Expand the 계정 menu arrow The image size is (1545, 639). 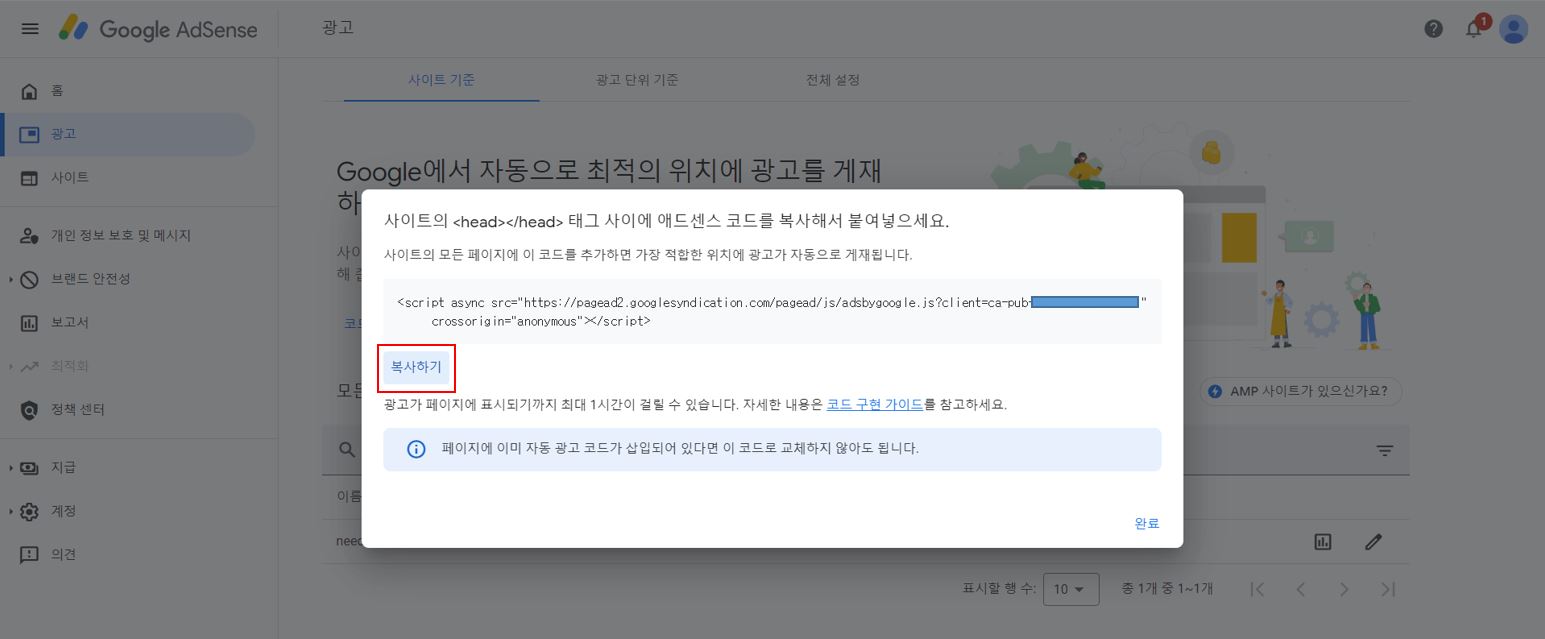point(11,511)
